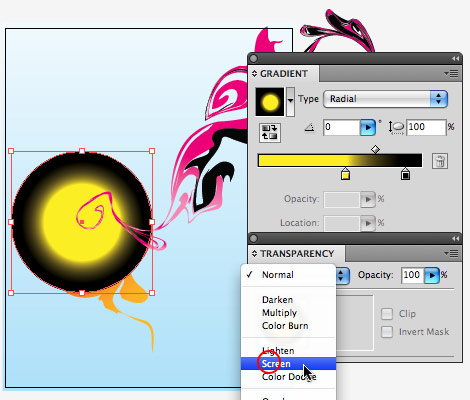The width and height of the screenshot is (470, 400).
Task: Click the Transparency Opacity 100 field
Action: click(x=413, y=275)
